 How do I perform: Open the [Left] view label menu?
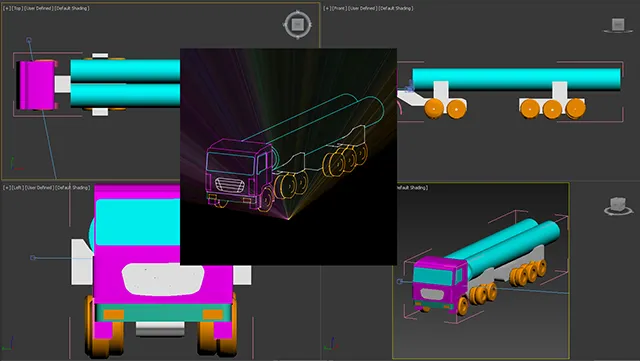click(18, 187)
